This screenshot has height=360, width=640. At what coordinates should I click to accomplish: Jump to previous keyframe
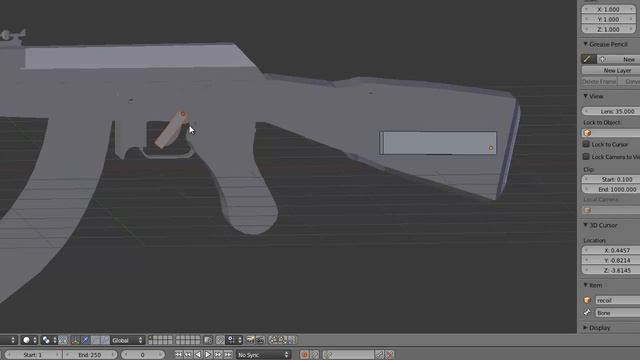tap(188, 355)
